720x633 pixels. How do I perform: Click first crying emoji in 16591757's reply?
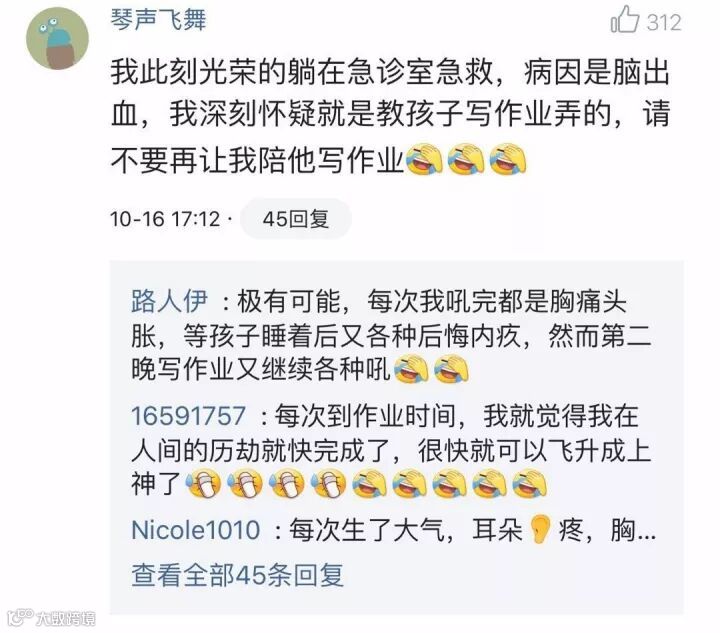[x=203, y=484]
